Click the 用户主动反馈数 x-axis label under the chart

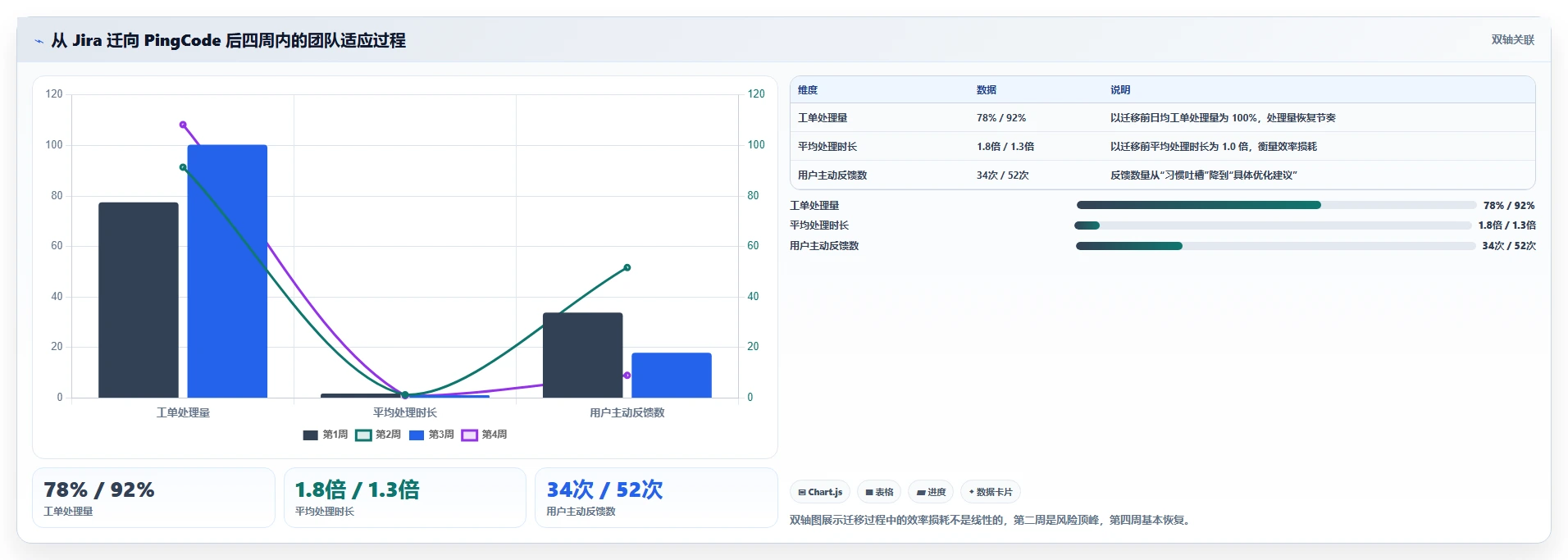coord(627,412)
